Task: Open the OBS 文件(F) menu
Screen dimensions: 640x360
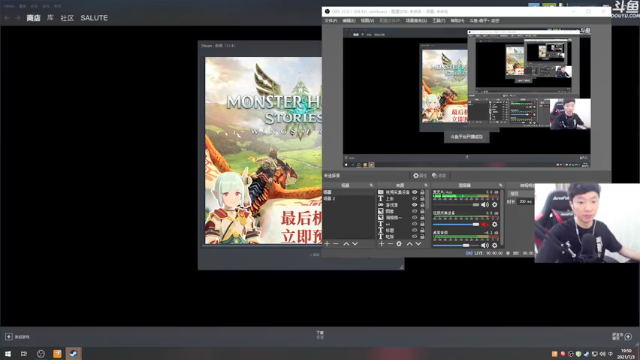Action: [331, 21]
